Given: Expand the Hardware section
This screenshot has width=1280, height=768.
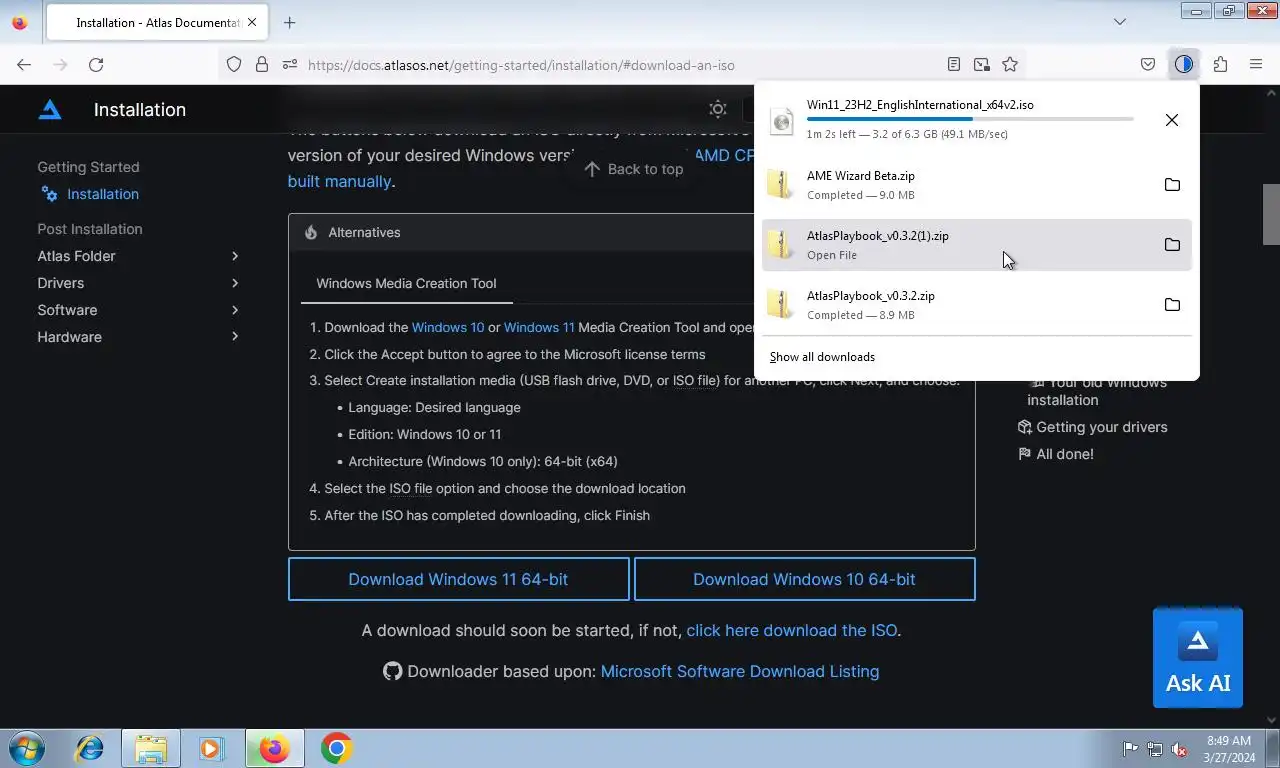Looking at the screenshot, I should tap(138, 337).
